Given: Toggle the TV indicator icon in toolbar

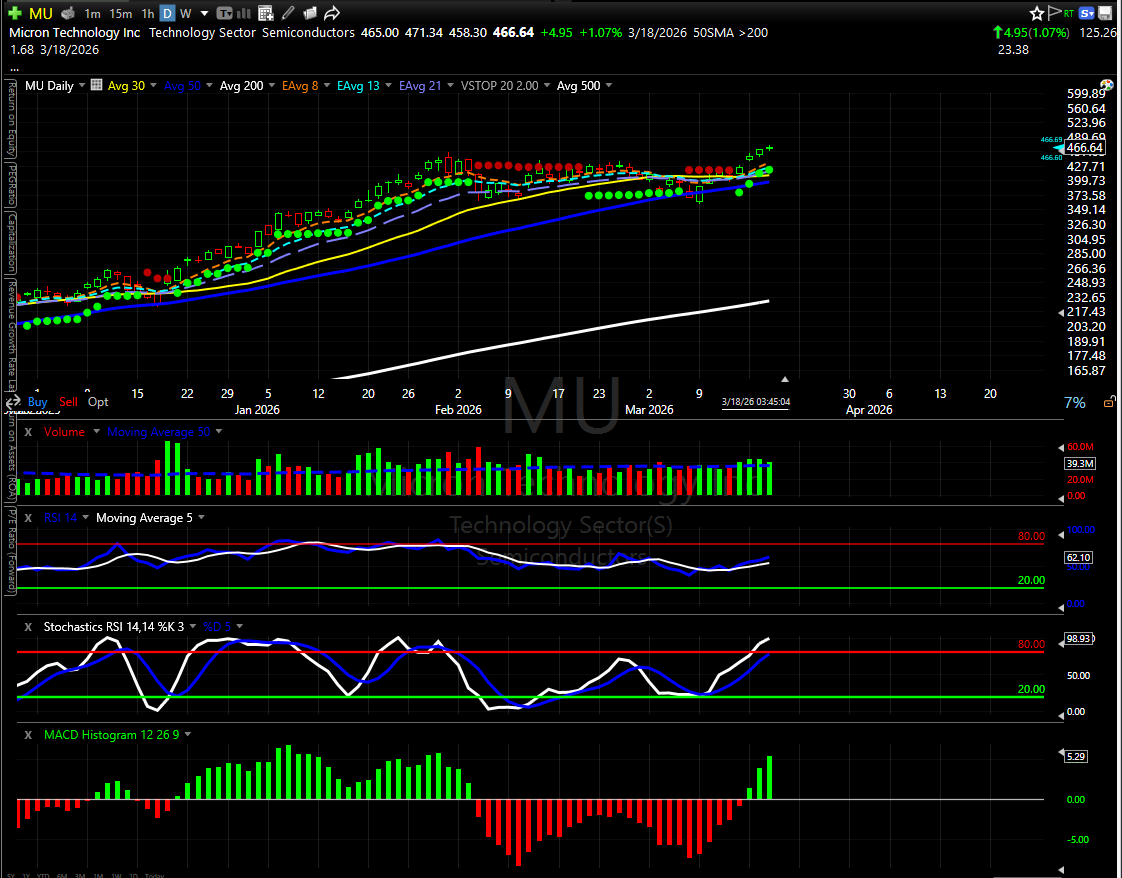Looking at the screenshot, I should tap(224, 13).
